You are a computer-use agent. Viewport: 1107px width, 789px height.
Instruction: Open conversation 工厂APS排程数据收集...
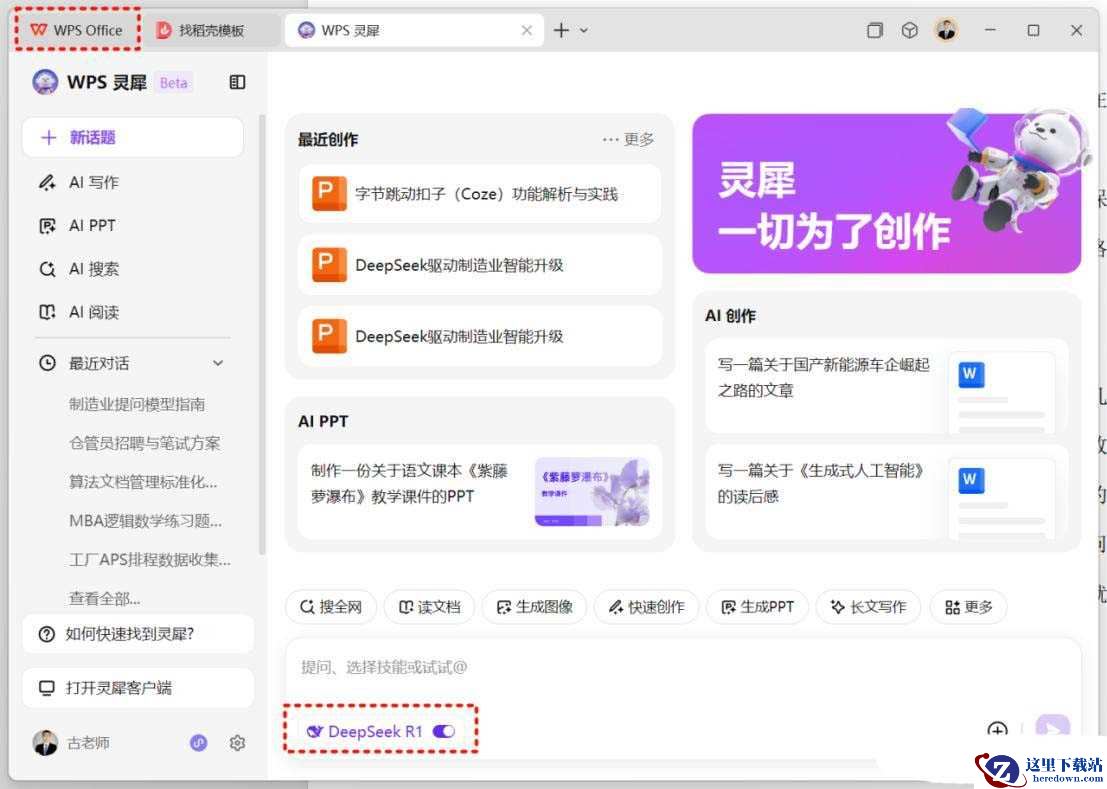tap(150, 560)
